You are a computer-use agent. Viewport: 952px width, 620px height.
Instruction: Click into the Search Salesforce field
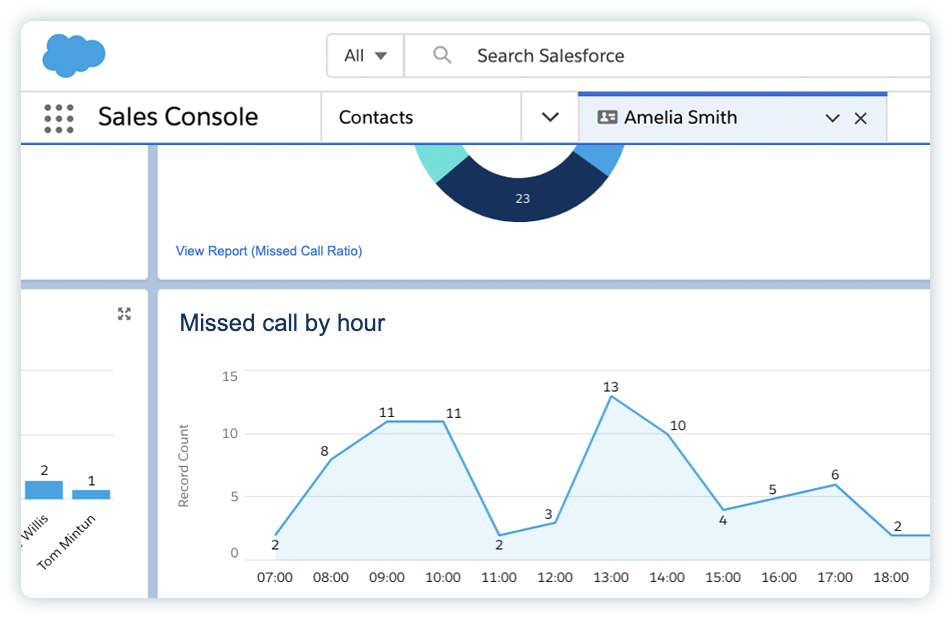click(x=668, y=56)
